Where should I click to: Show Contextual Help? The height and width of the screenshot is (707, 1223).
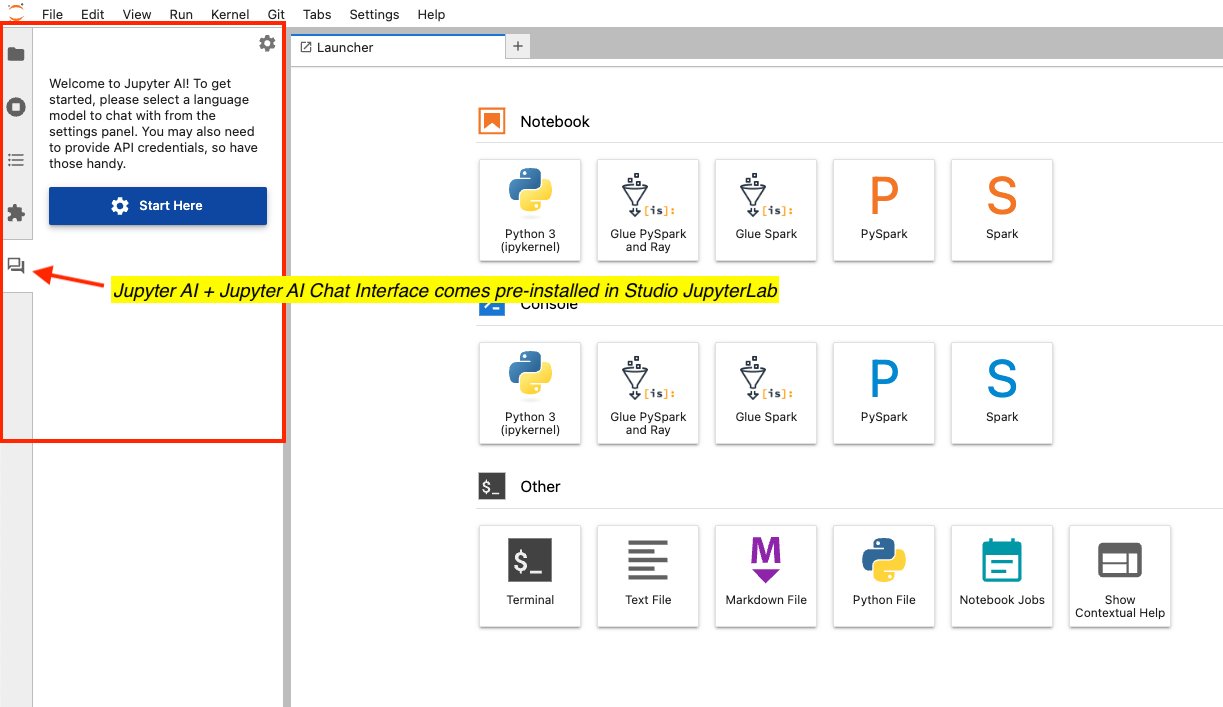[1120, 577]
